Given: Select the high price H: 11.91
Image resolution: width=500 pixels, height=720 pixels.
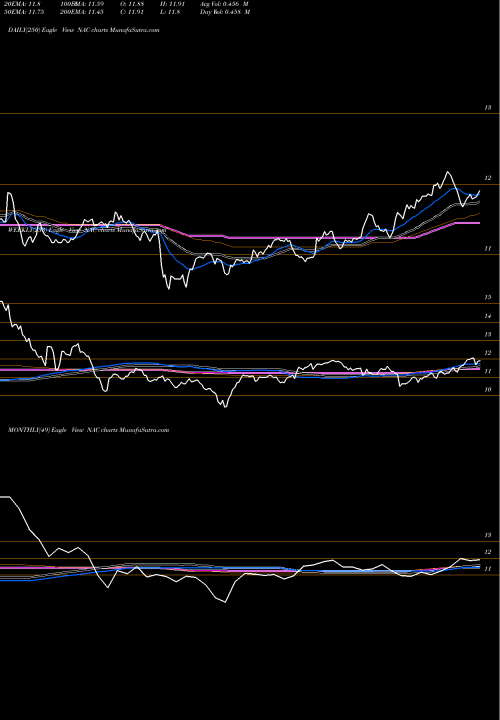Looking at the screenshot, I should (174, 3).
